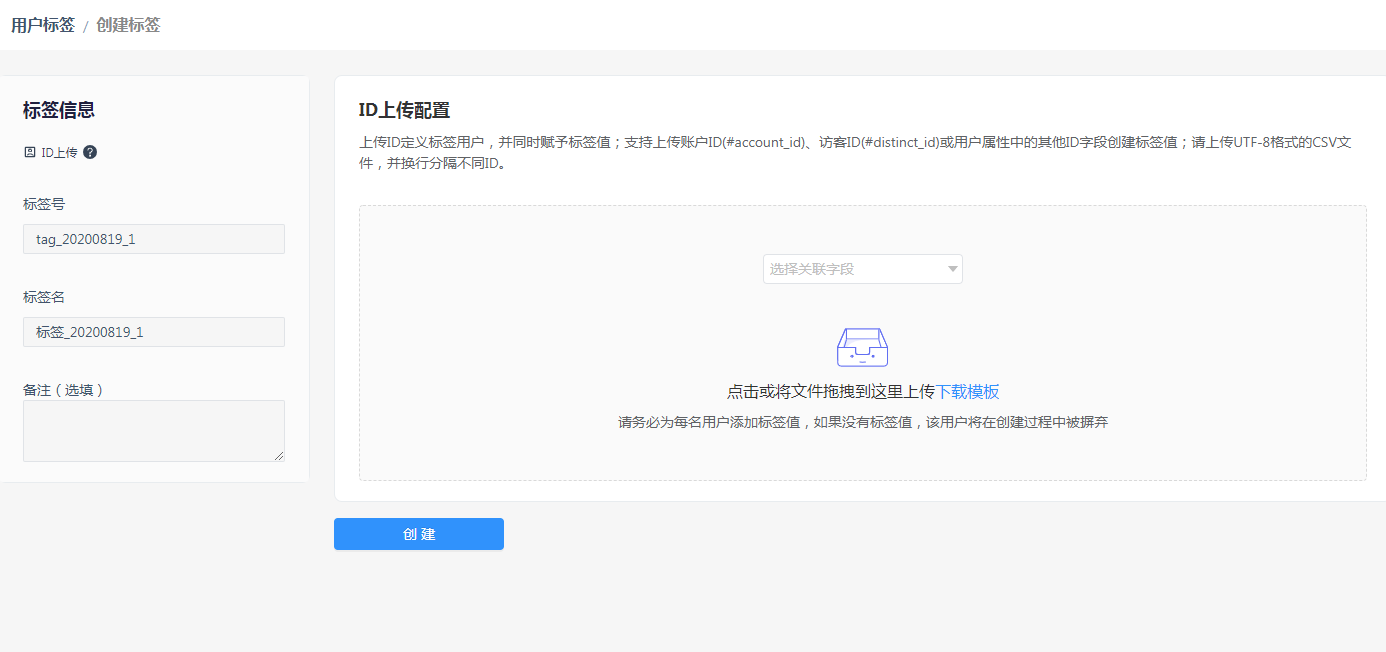Screen dimensions: 1386x652
Task: Open the 下载模板 link
Action: [967, 392]
